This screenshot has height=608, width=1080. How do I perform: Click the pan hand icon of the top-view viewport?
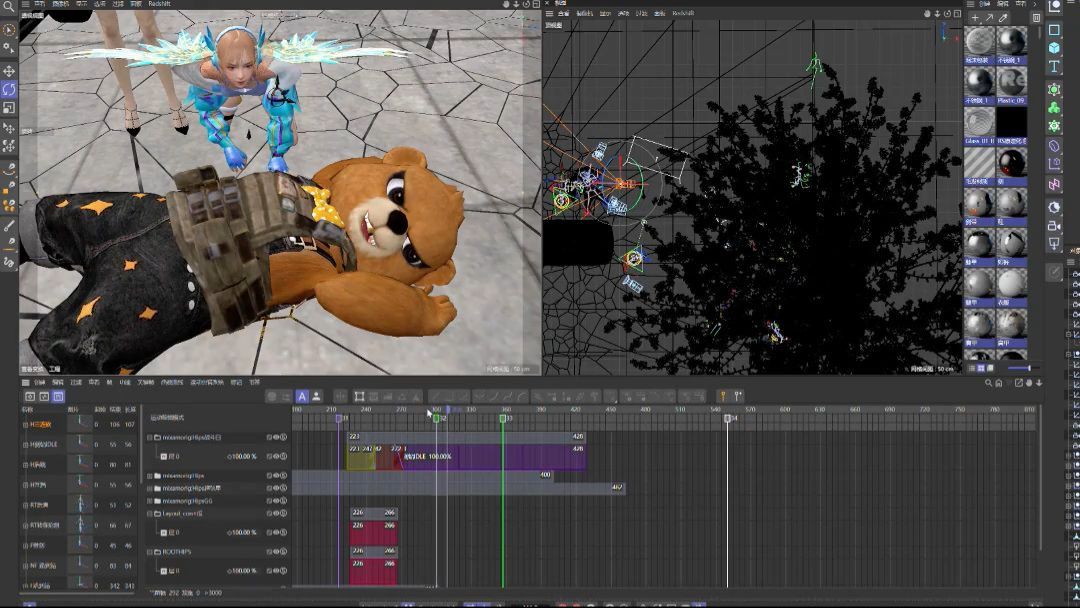point(927,13)
